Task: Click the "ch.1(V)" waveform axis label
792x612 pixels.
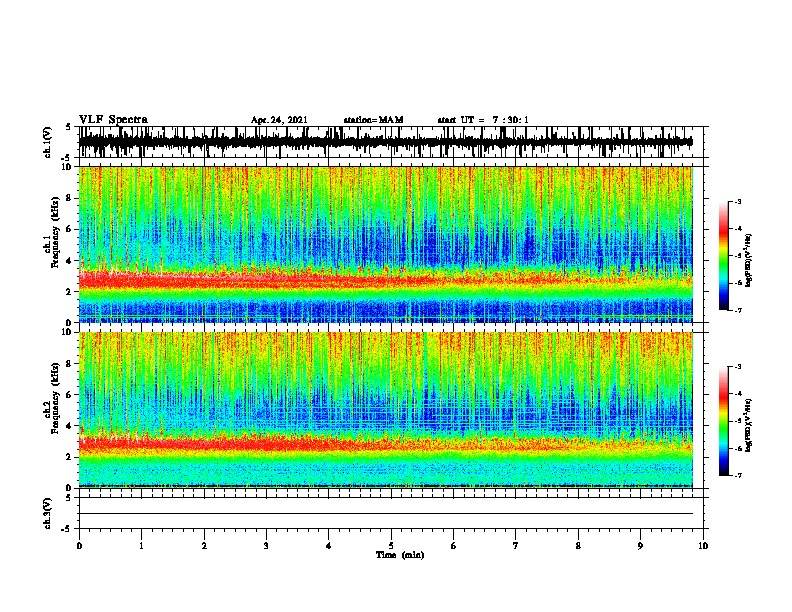Action: [x=47, y=142]
